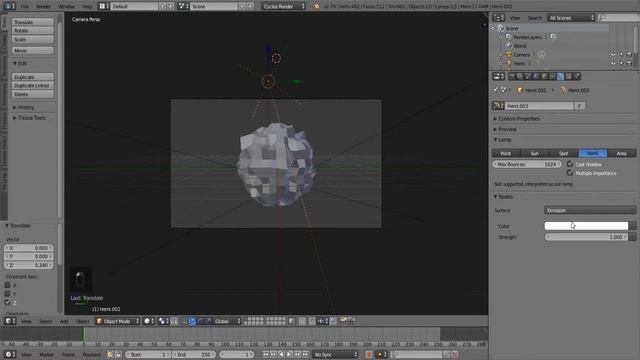The width and height of the screenshot is (640, 360).
Task: Click the Rotate button
Action: 33,31
